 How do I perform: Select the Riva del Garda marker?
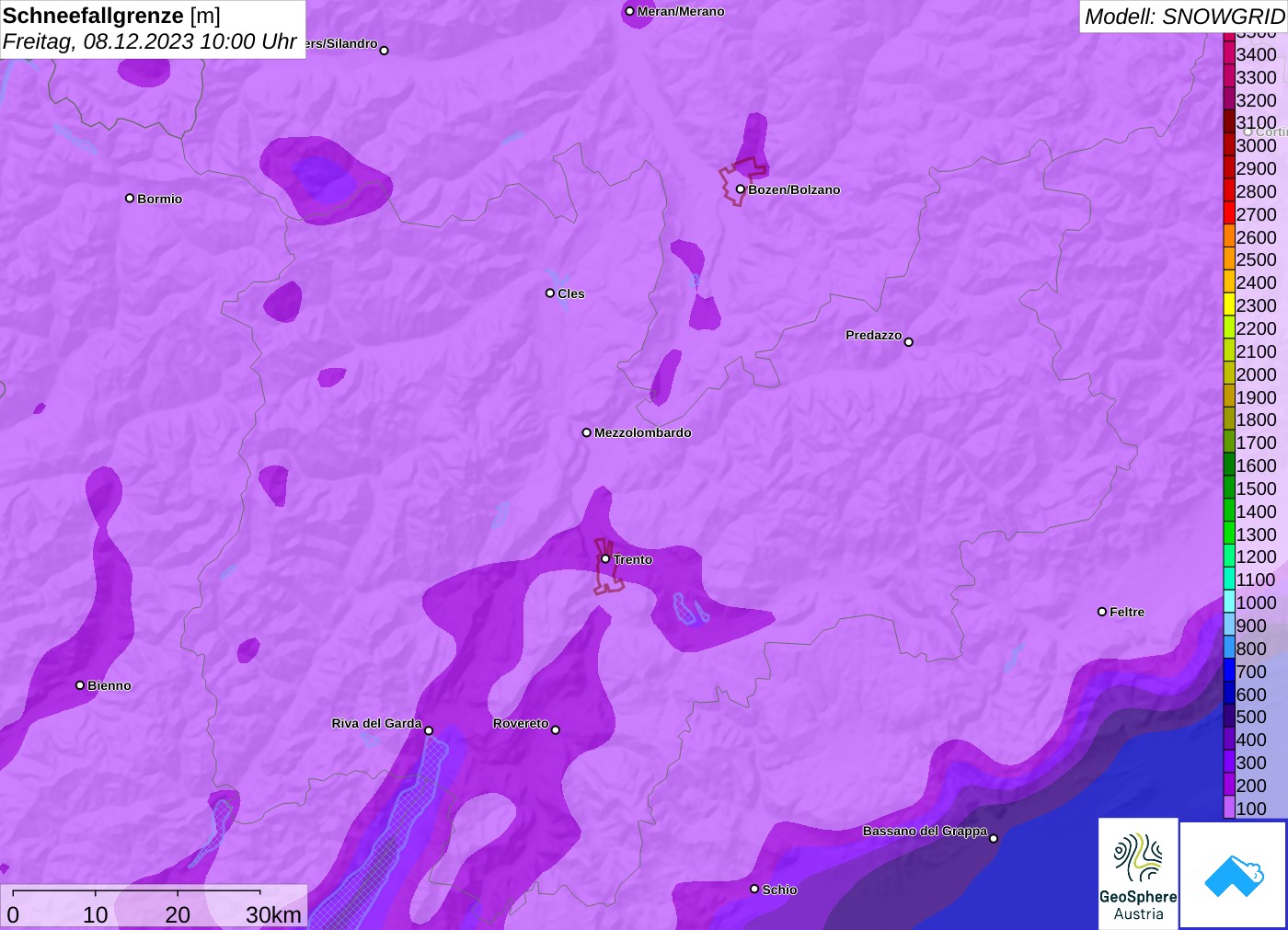429,730
